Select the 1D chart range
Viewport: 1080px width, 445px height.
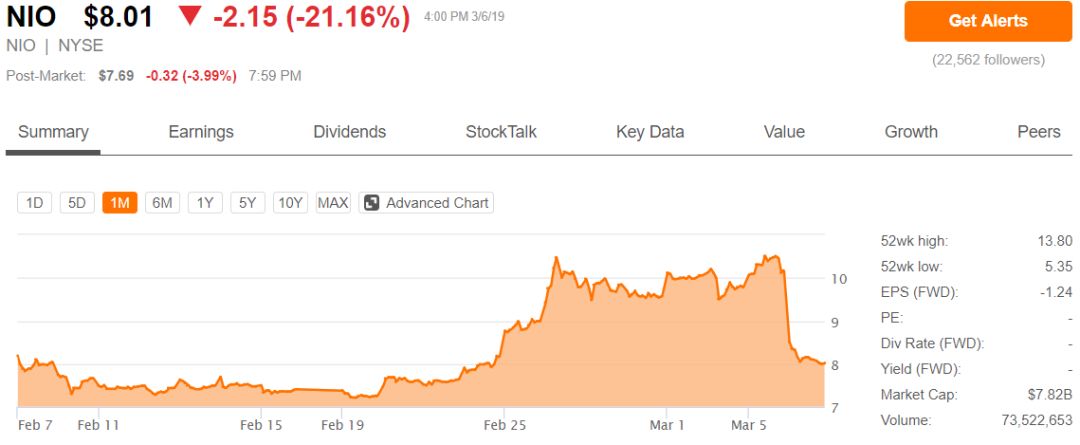(34, 203)
